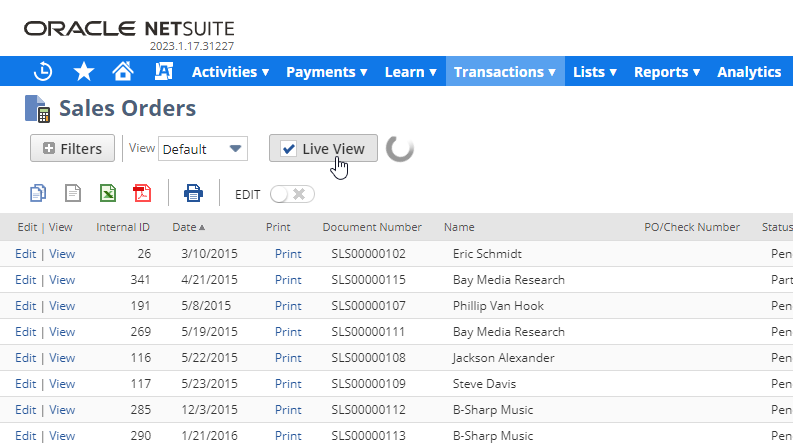Viewport: 793px width, 446px height.
Task: Edit the Phillip Van Hook order
Action: click(x=25, y=306)
